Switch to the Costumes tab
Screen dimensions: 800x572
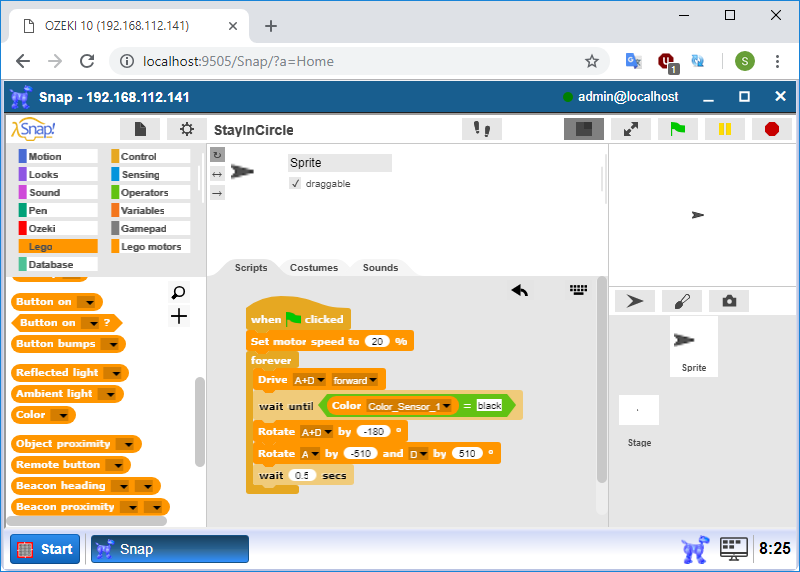[314, 267]
